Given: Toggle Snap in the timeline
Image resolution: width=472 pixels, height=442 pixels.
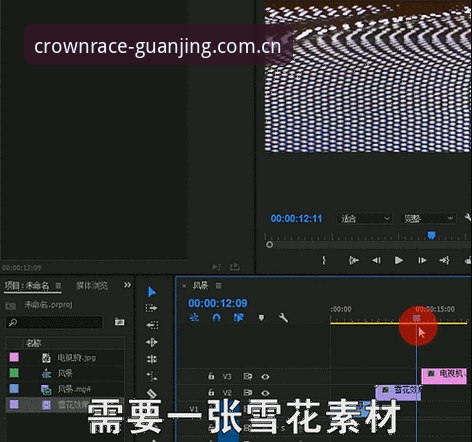Looking at the screenshot, I should [217, 318].
